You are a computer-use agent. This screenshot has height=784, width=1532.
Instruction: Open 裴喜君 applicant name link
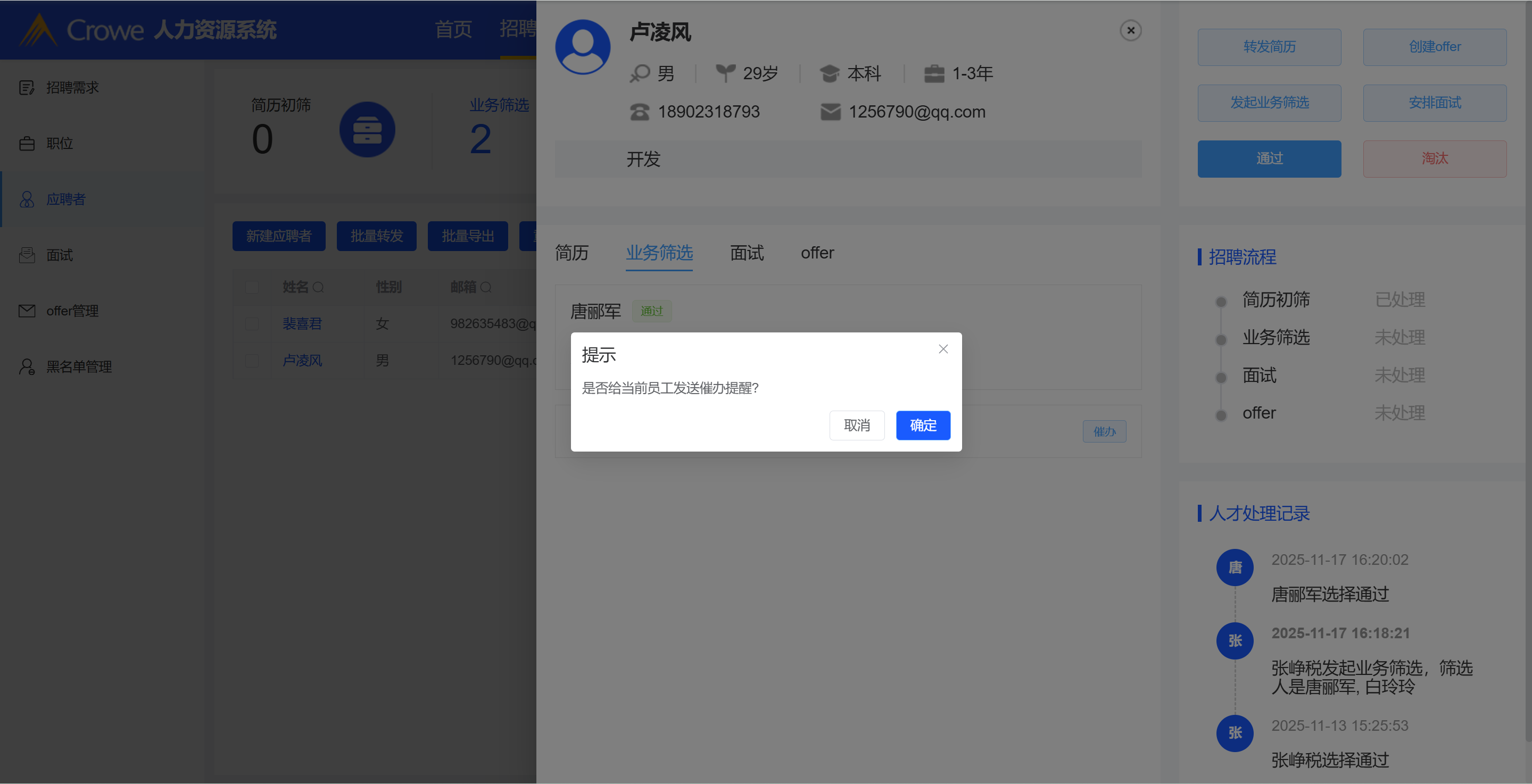pyautogui.click(x=302, y=324)
